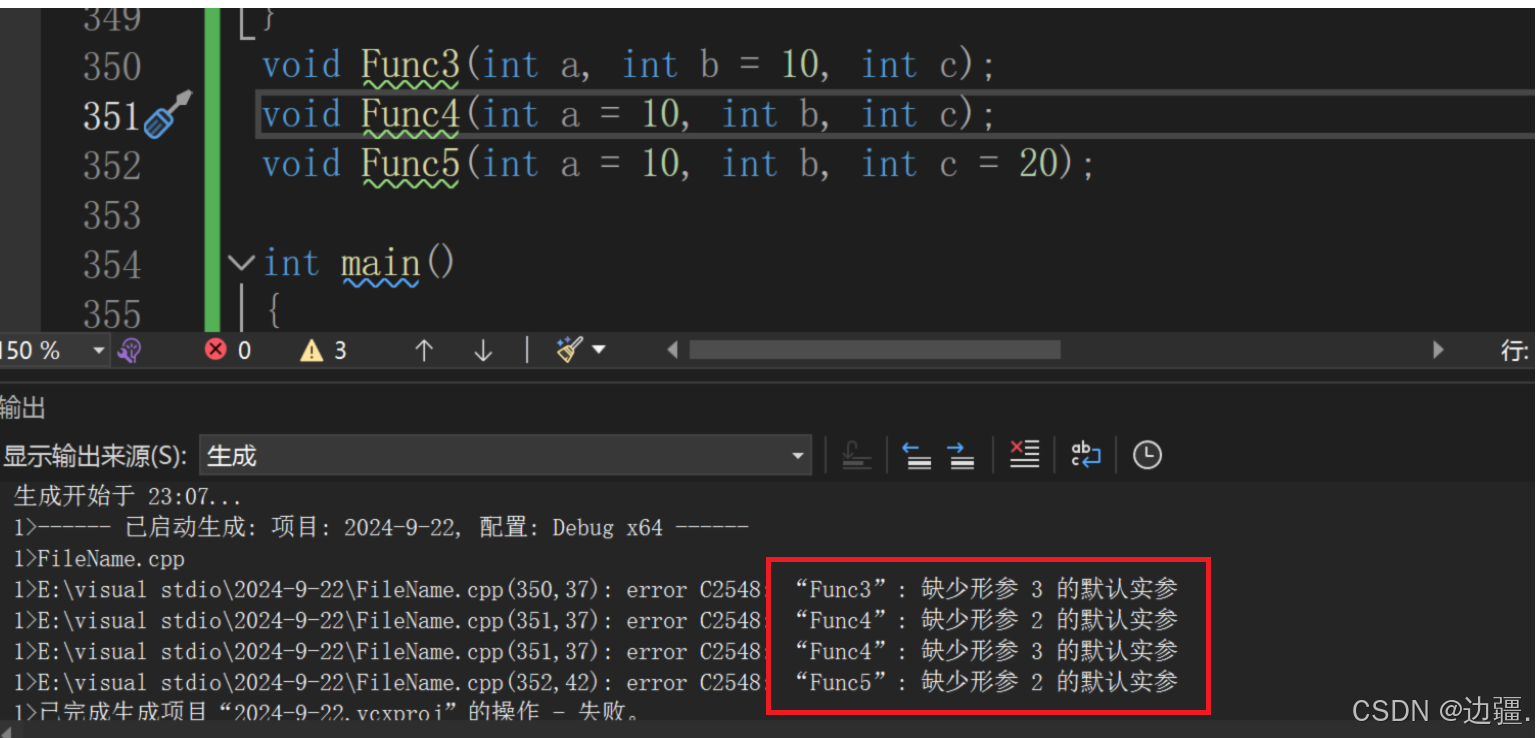
Task: Click line number 350 in the gutter
Action: point(112,67)
